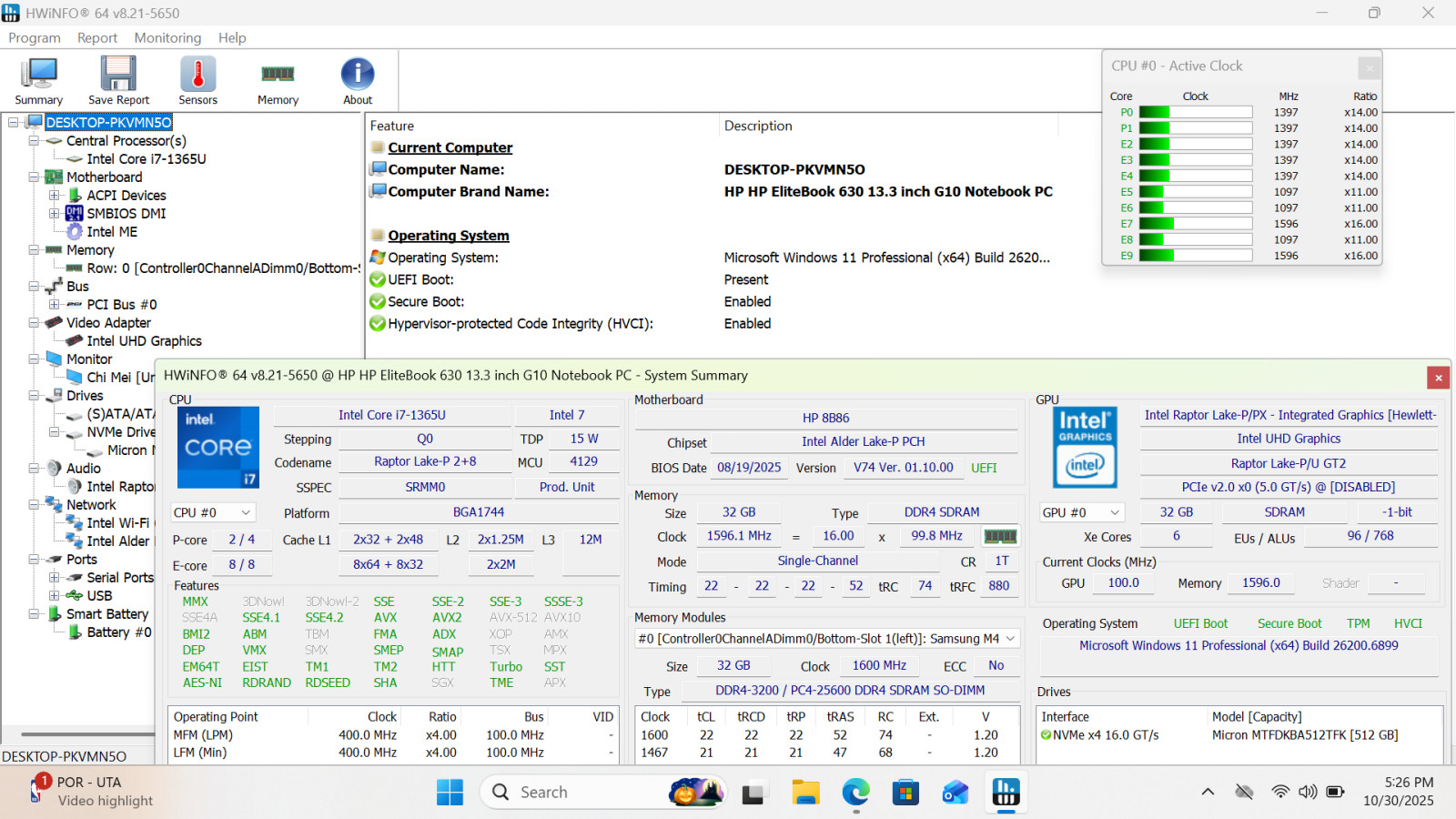Open File Explorer from the taskbar

pos(805,793)
